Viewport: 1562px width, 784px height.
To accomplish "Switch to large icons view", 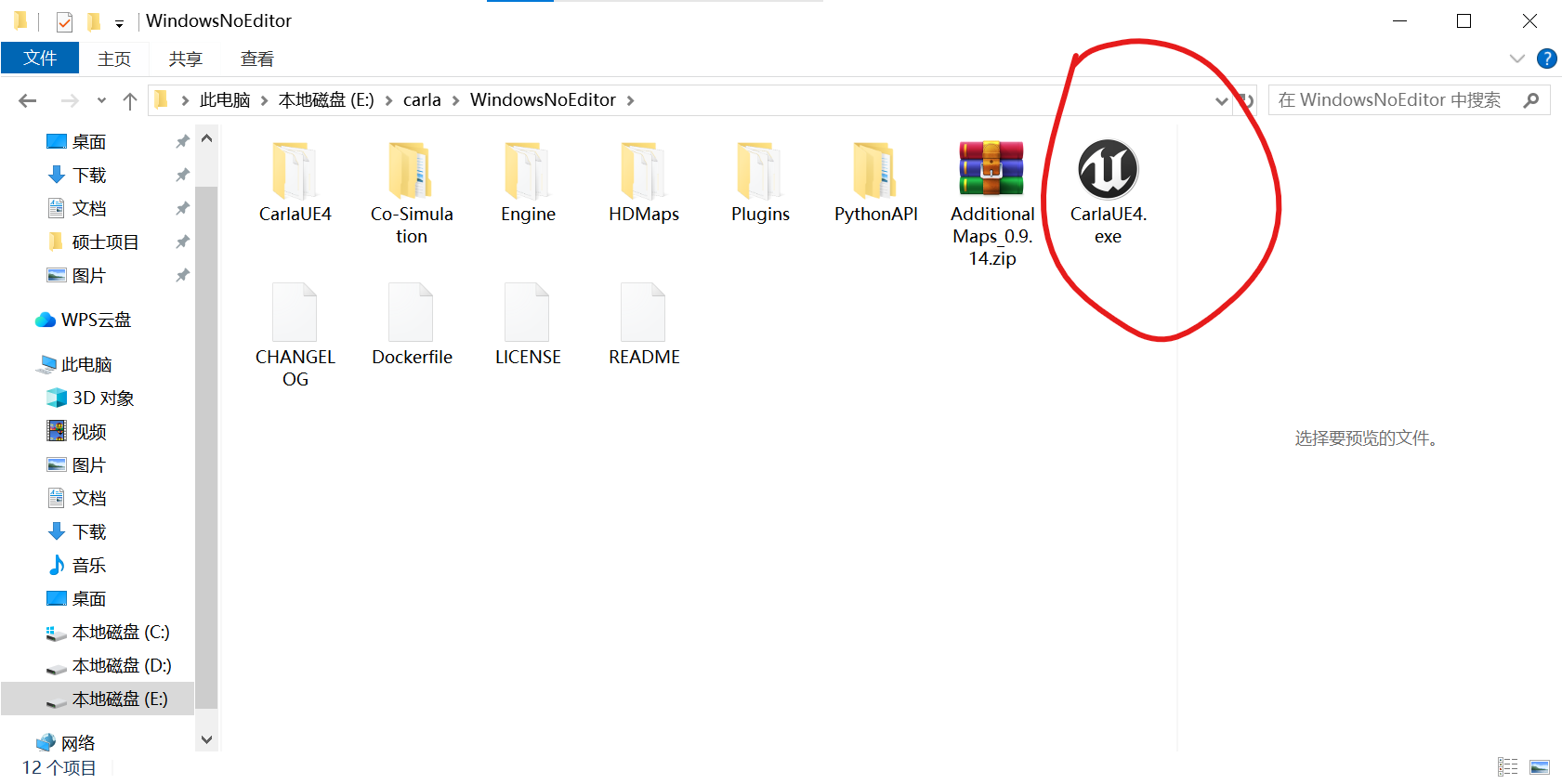I will coord(1540,767).
